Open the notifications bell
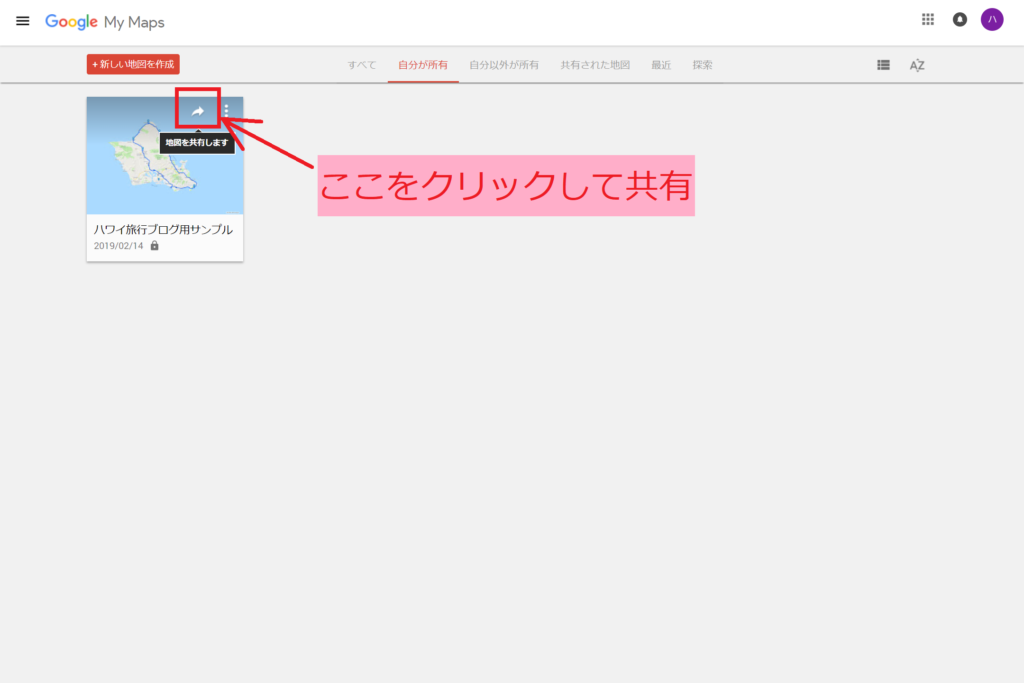Viewport: 1024px width, 683px height. [x=959, y=20]
